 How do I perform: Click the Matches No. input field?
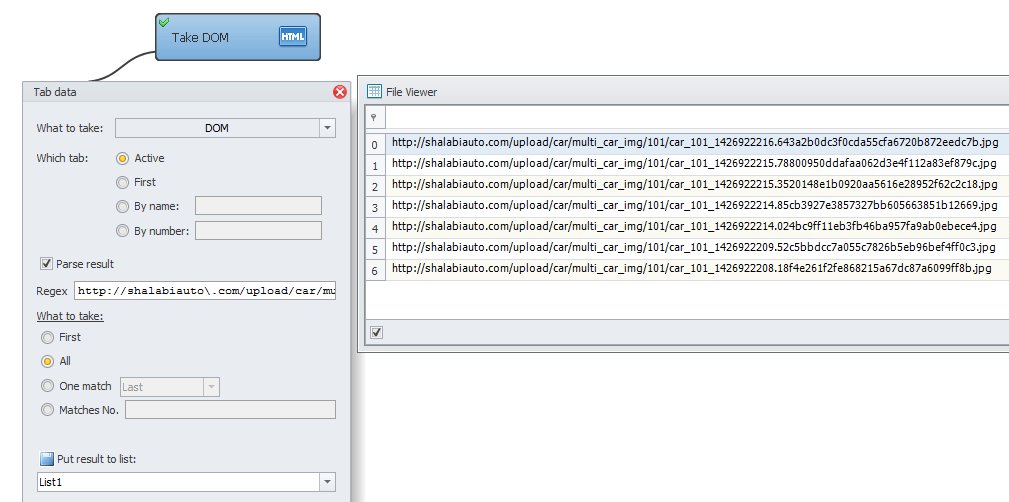(x=230, y=409)
